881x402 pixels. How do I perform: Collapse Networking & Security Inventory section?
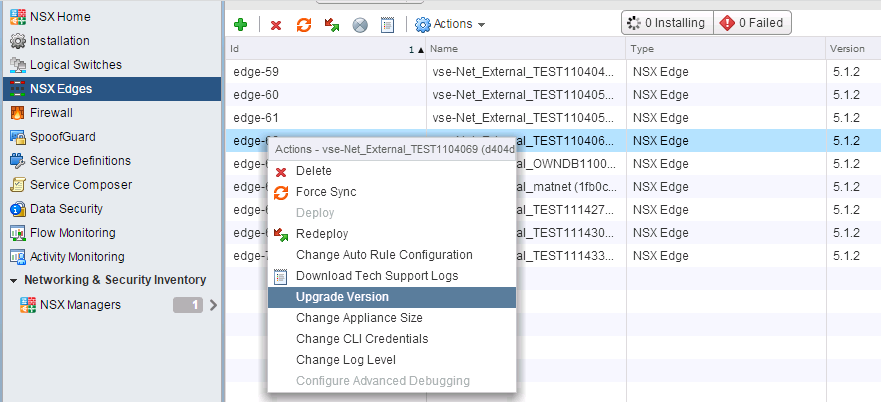[13, 281]
